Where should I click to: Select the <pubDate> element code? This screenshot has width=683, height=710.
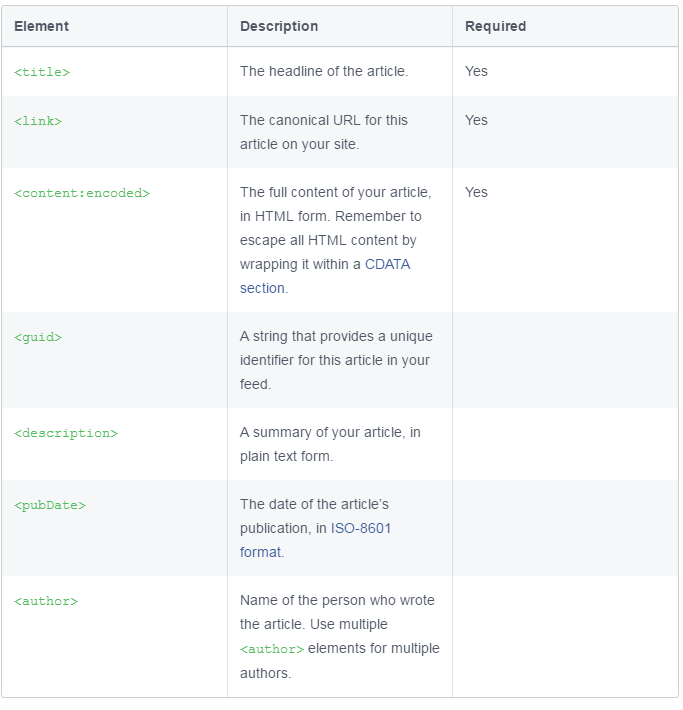click(50, 505)
